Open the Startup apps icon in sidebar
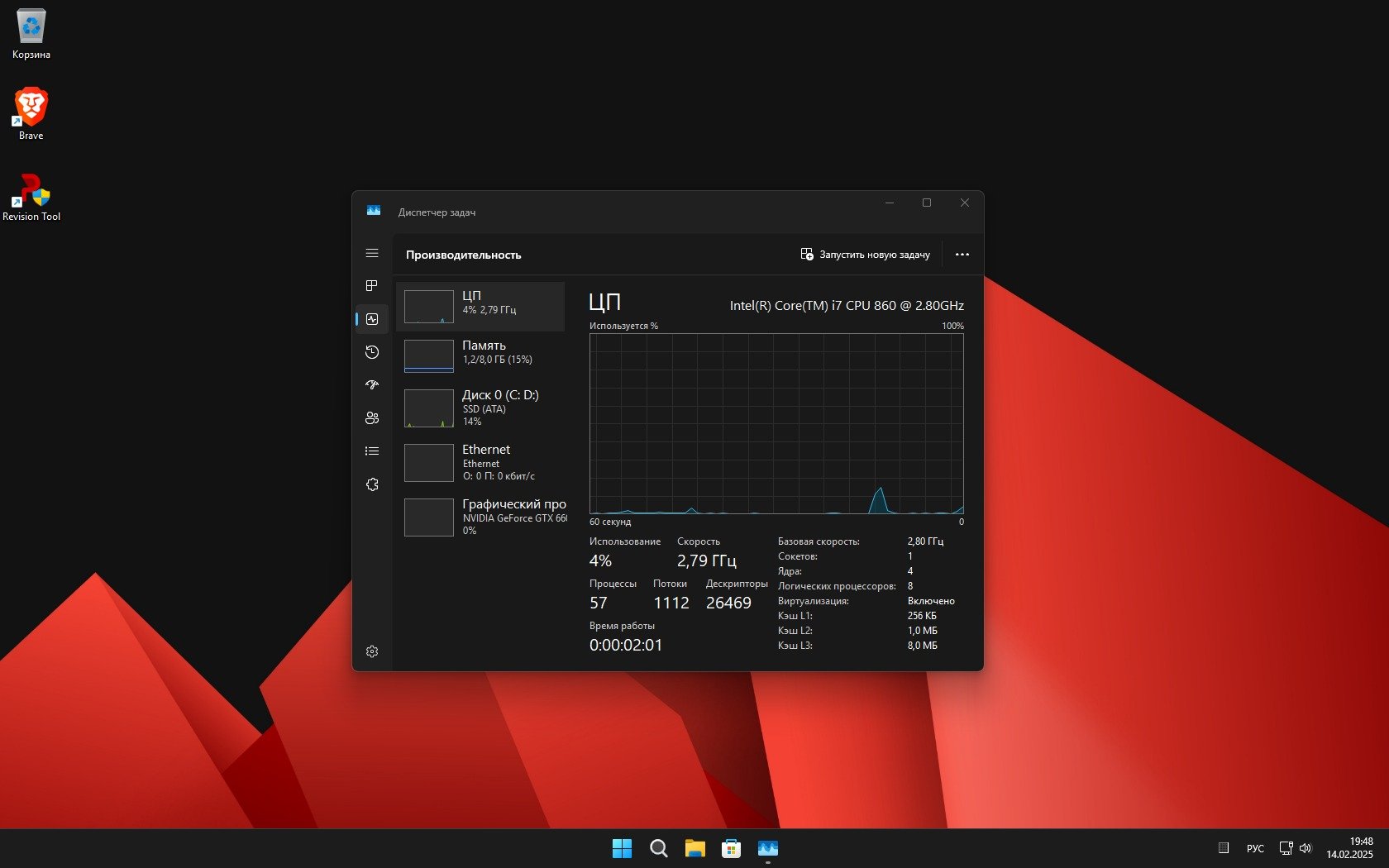 372,385
